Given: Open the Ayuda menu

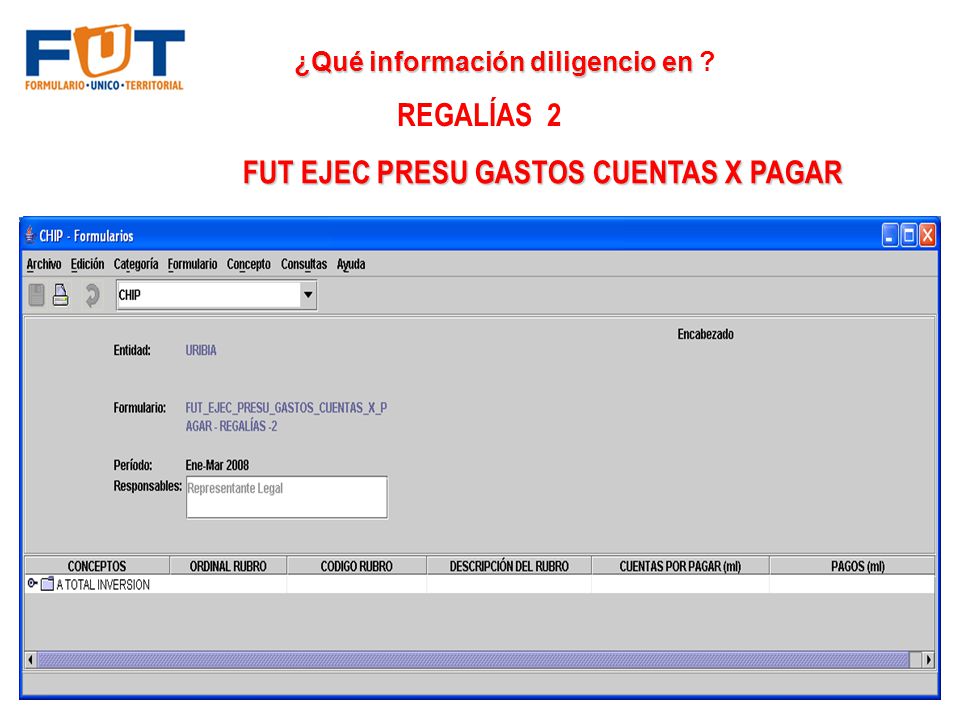Looking at the screenshot, I should (351, 264).
